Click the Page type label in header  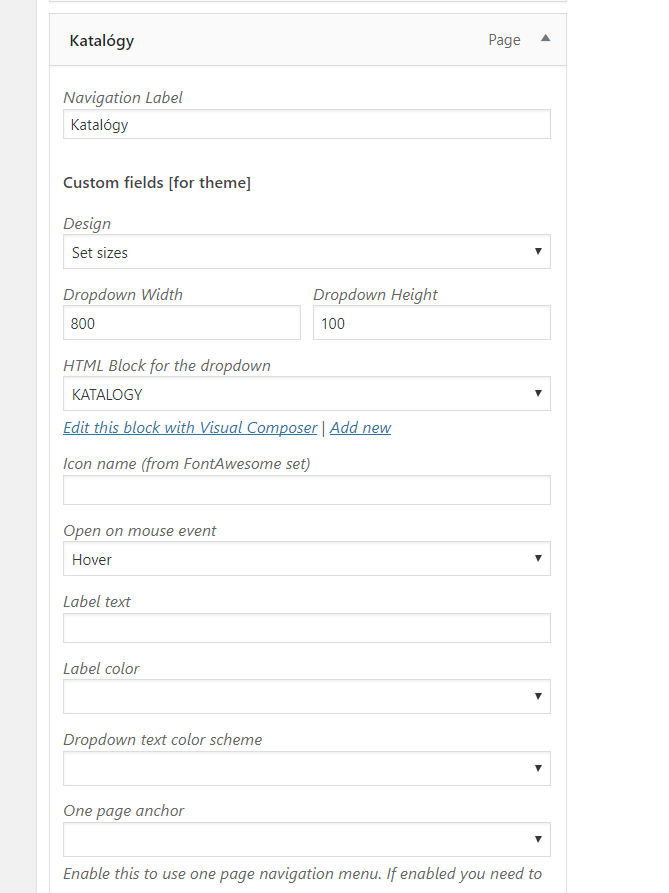[x=504, y=40]
